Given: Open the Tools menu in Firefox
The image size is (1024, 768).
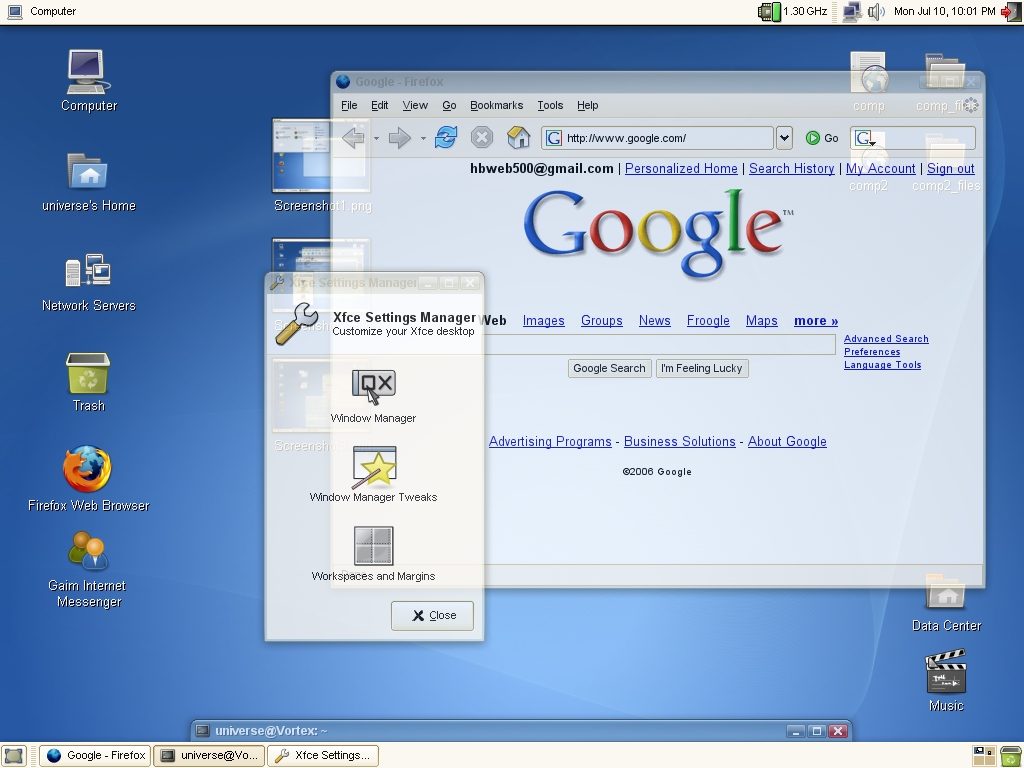Looking at the screenshot, I should (550, 105).
